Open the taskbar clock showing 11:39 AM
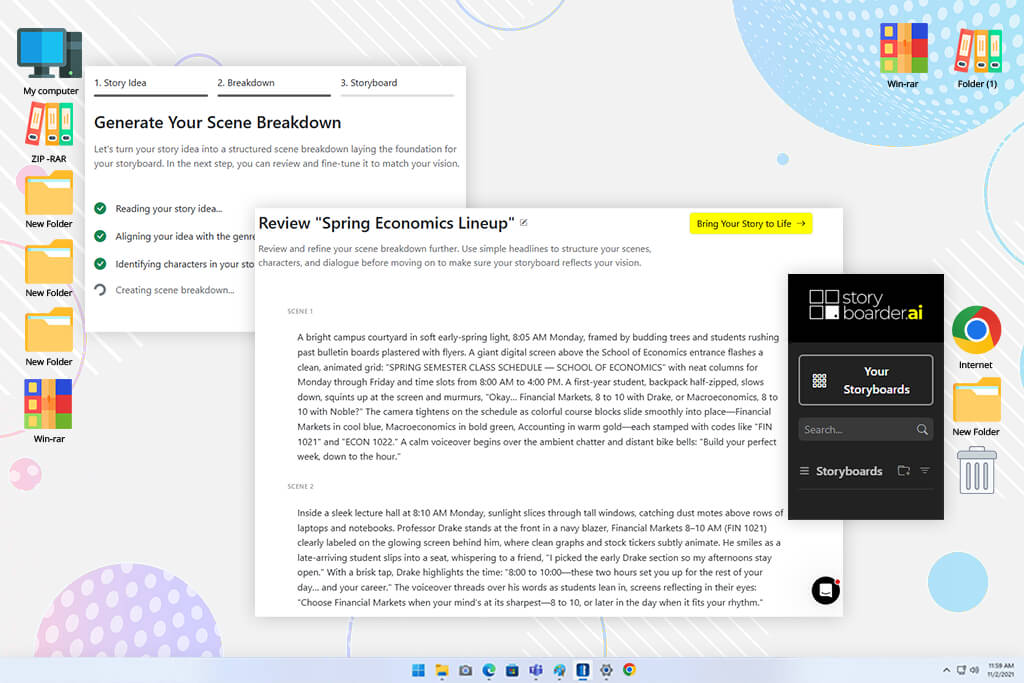Image resolution: width=1024 pixels, height=683 pixels. pyautogui.click(x=1000, y=670)
